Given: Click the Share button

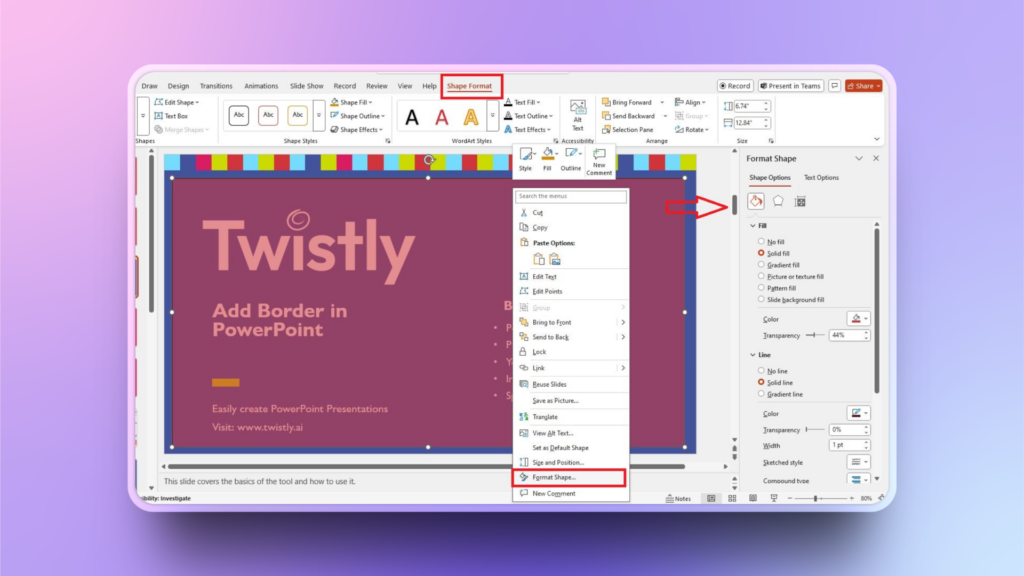Looking at the screenshot, I should (x=863, y=86).
